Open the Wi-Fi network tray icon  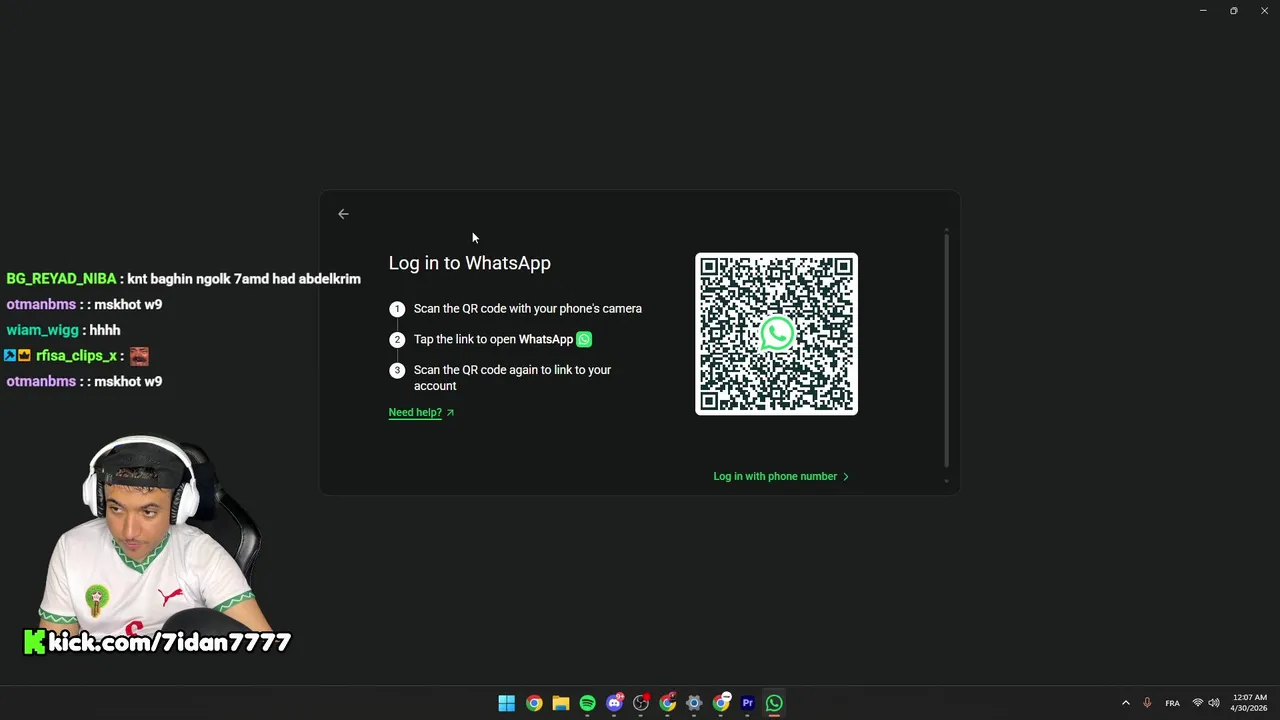1198,703
